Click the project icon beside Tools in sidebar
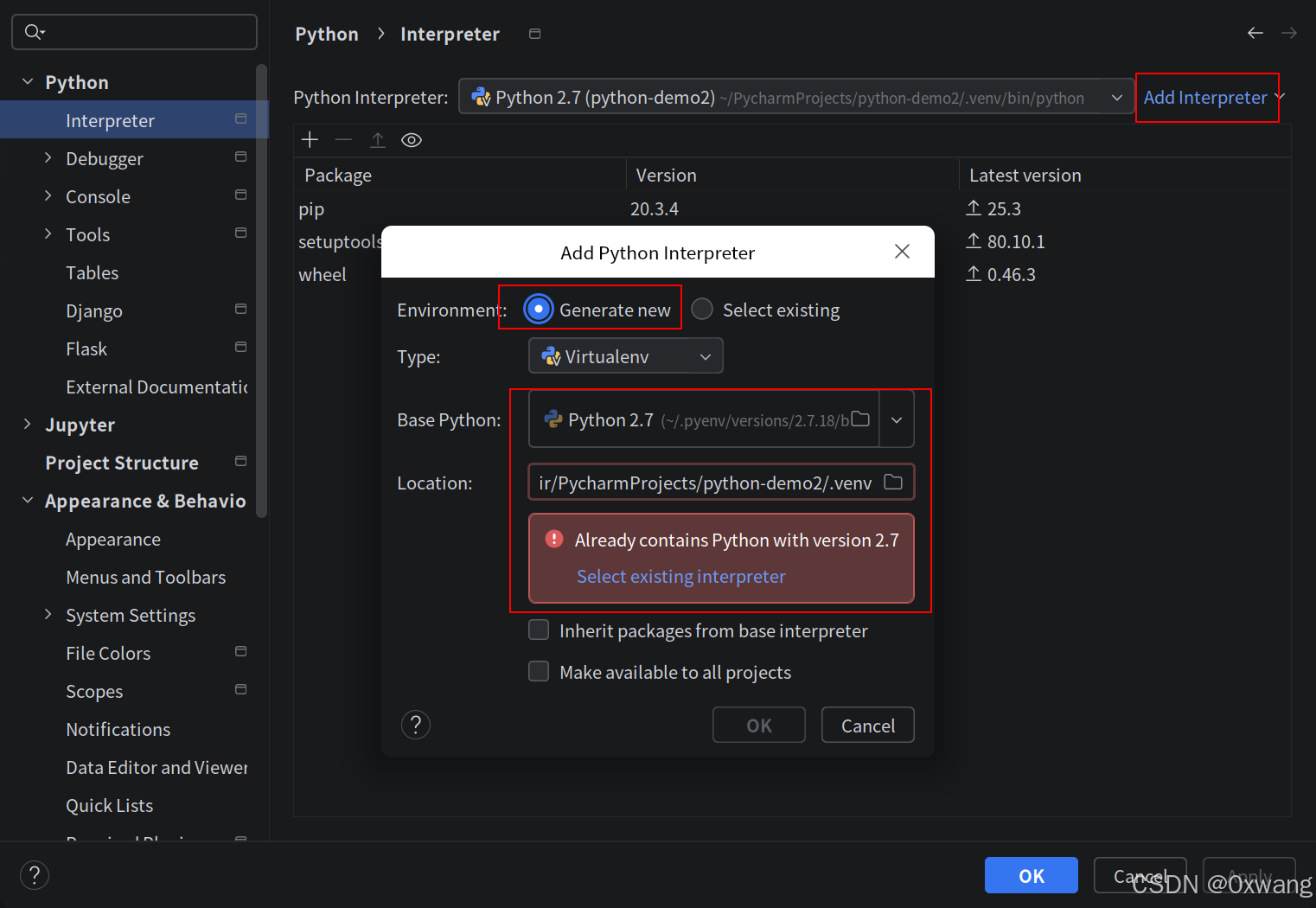 tap(241, 233)
